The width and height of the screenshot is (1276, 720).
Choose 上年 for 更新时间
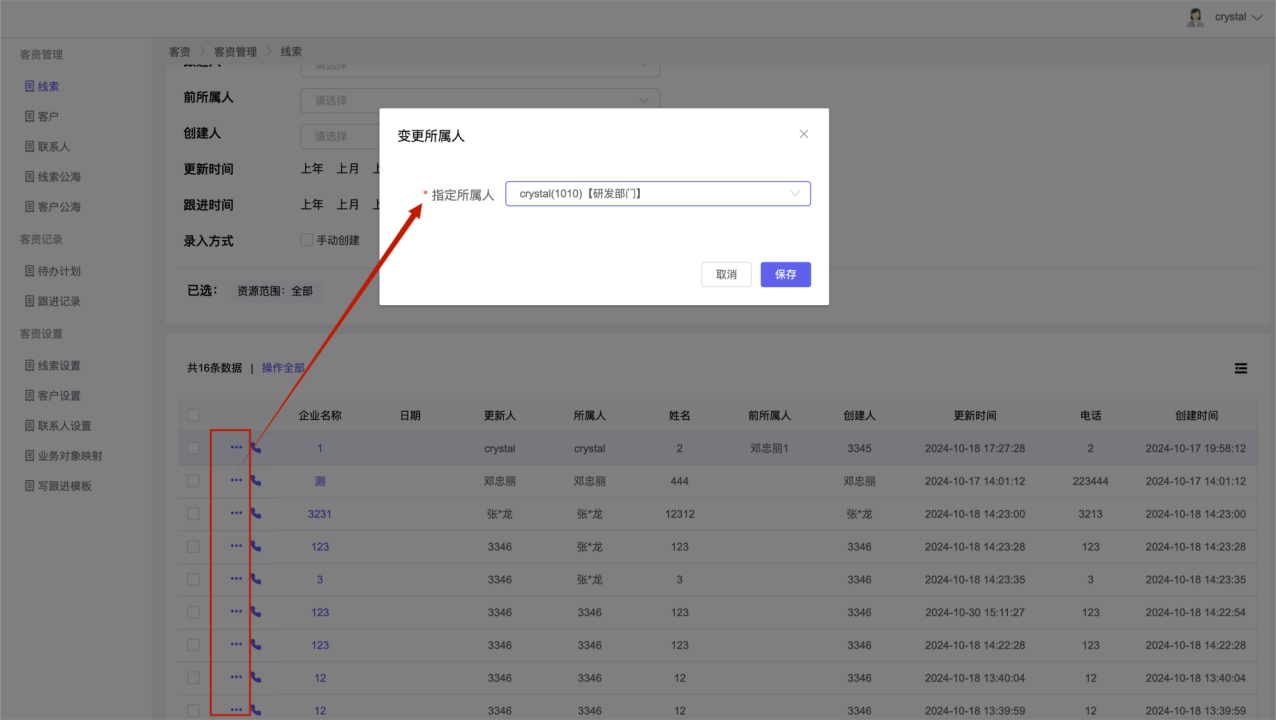coord(312,169)
